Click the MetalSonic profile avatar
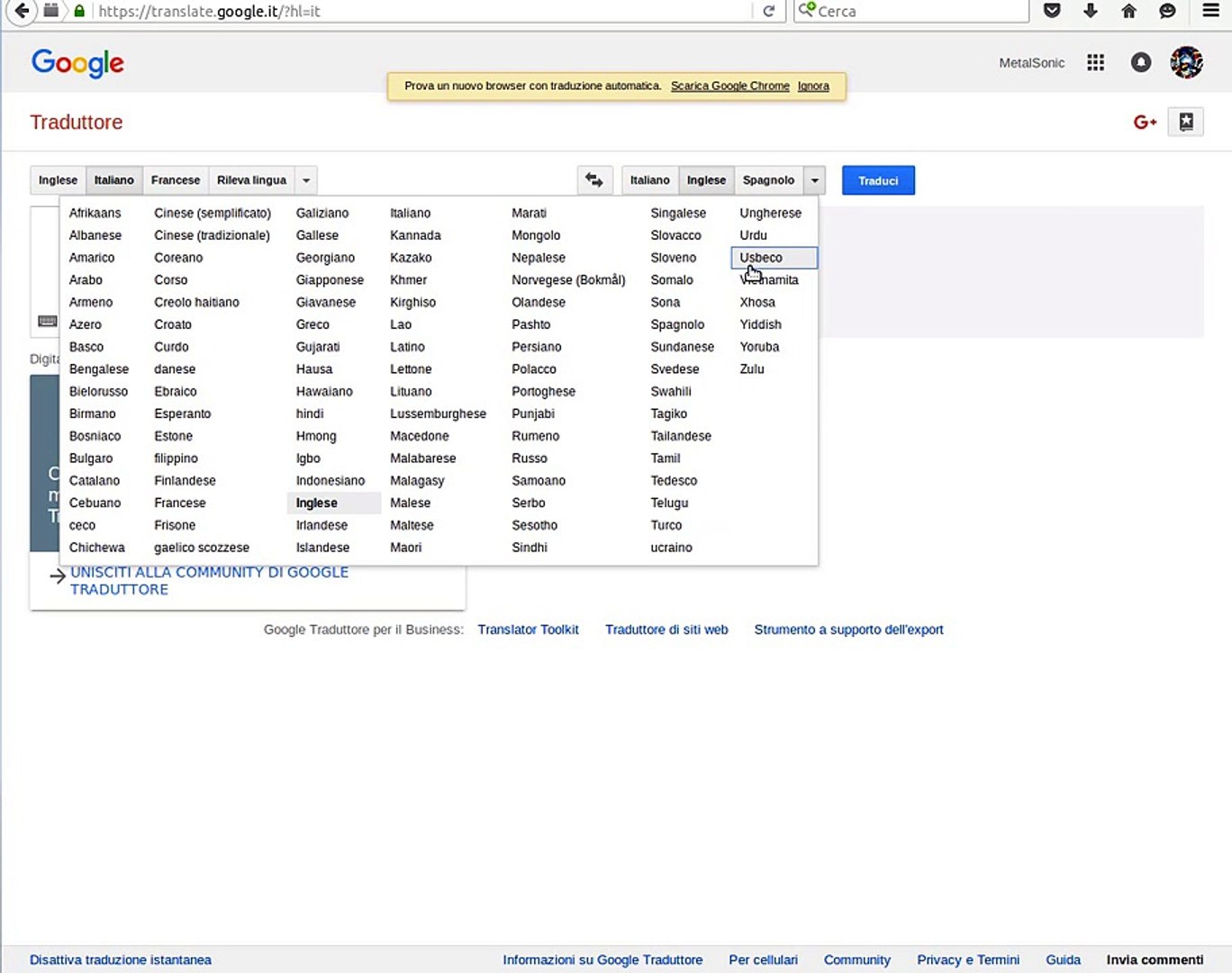The image size is (1232, 973). point(1186,62)
